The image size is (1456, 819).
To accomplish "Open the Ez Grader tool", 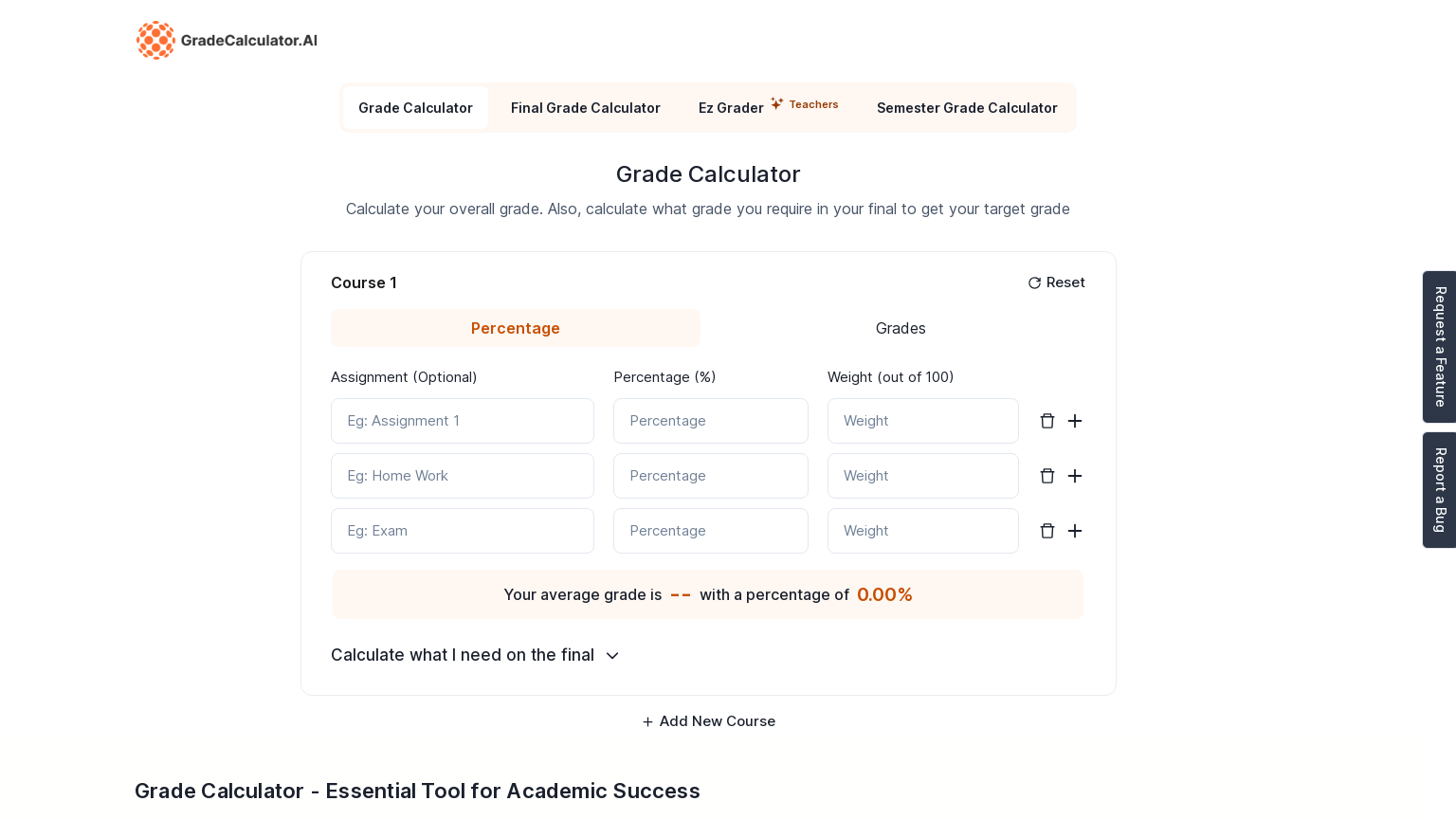I will [731, 108].
